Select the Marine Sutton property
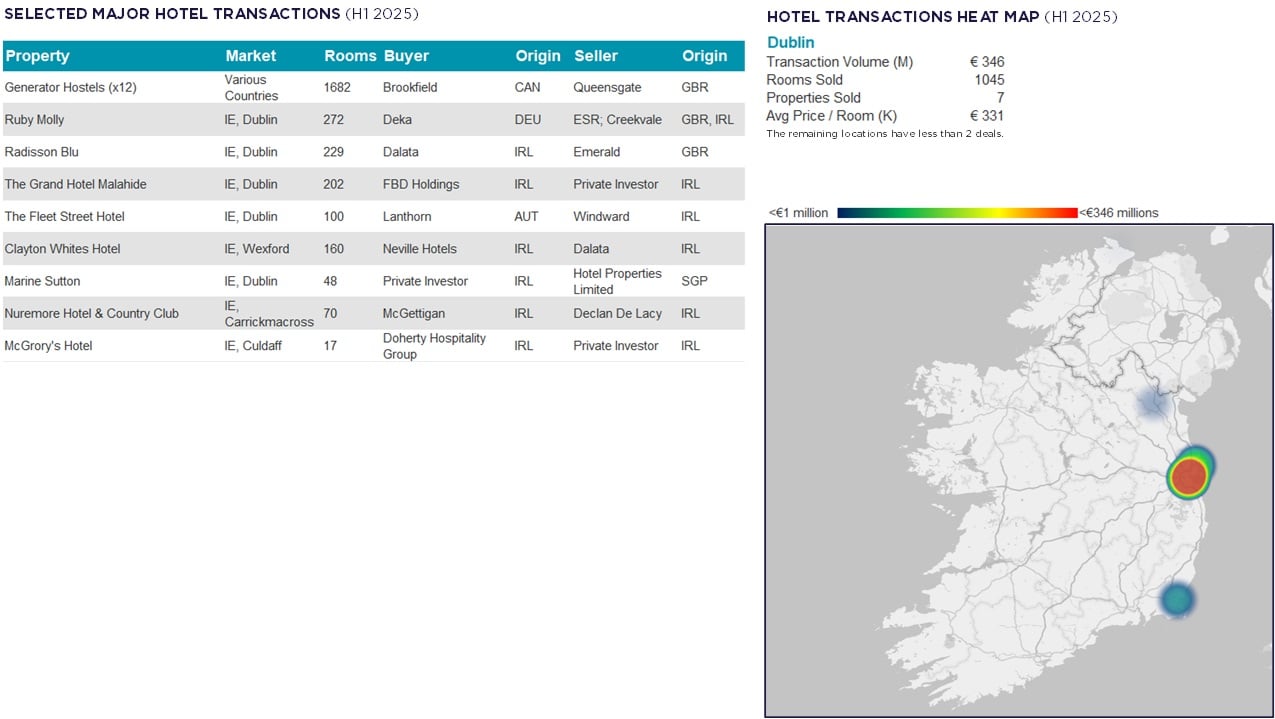Viewport: 1275px width, 719px height. [42, 281]
